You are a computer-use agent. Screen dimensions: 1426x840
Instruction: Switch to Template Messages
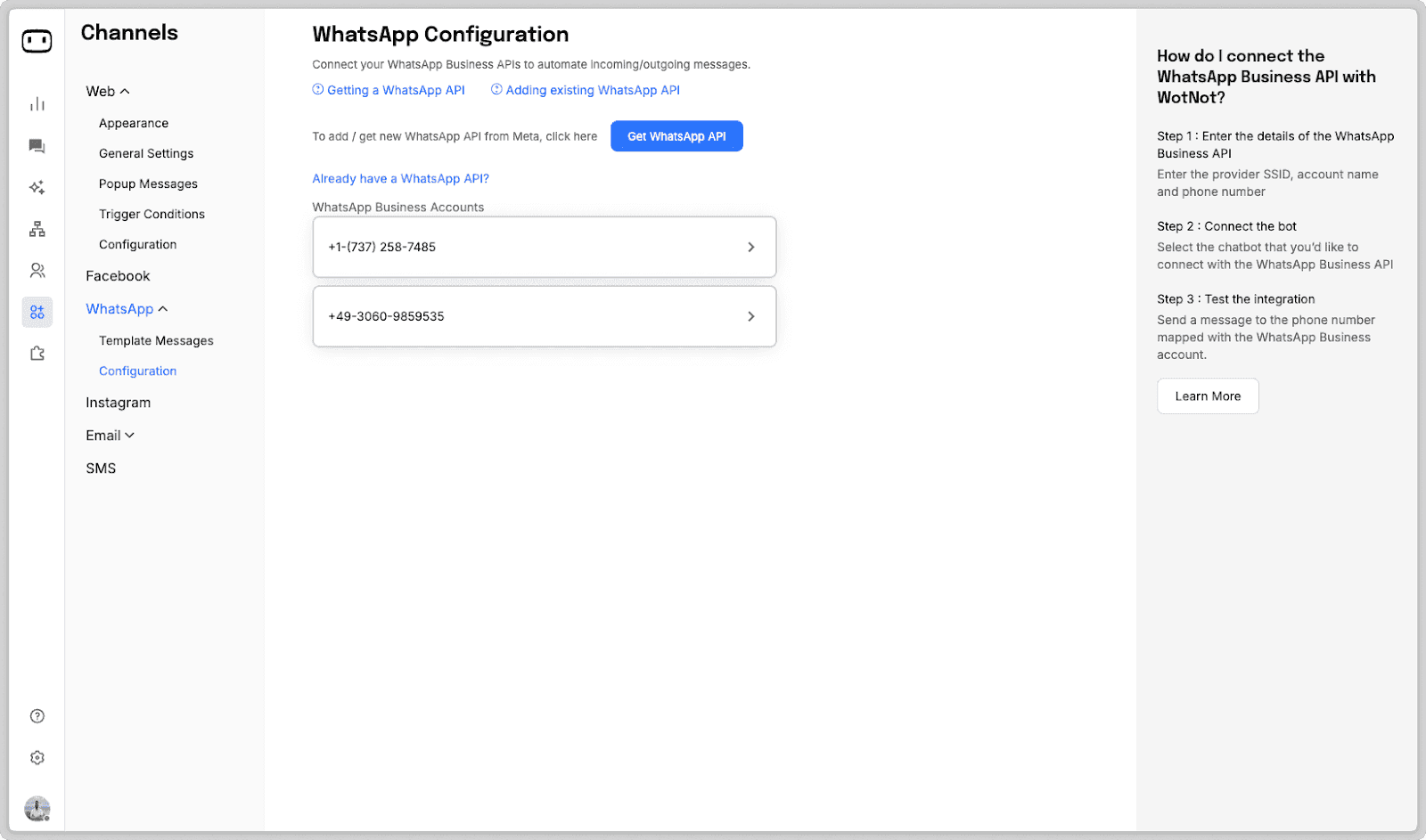coord(156,340)
